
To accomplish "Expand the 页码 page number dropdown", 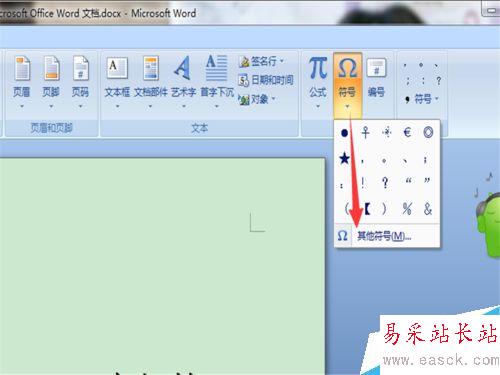I will [x=80, y=107].
